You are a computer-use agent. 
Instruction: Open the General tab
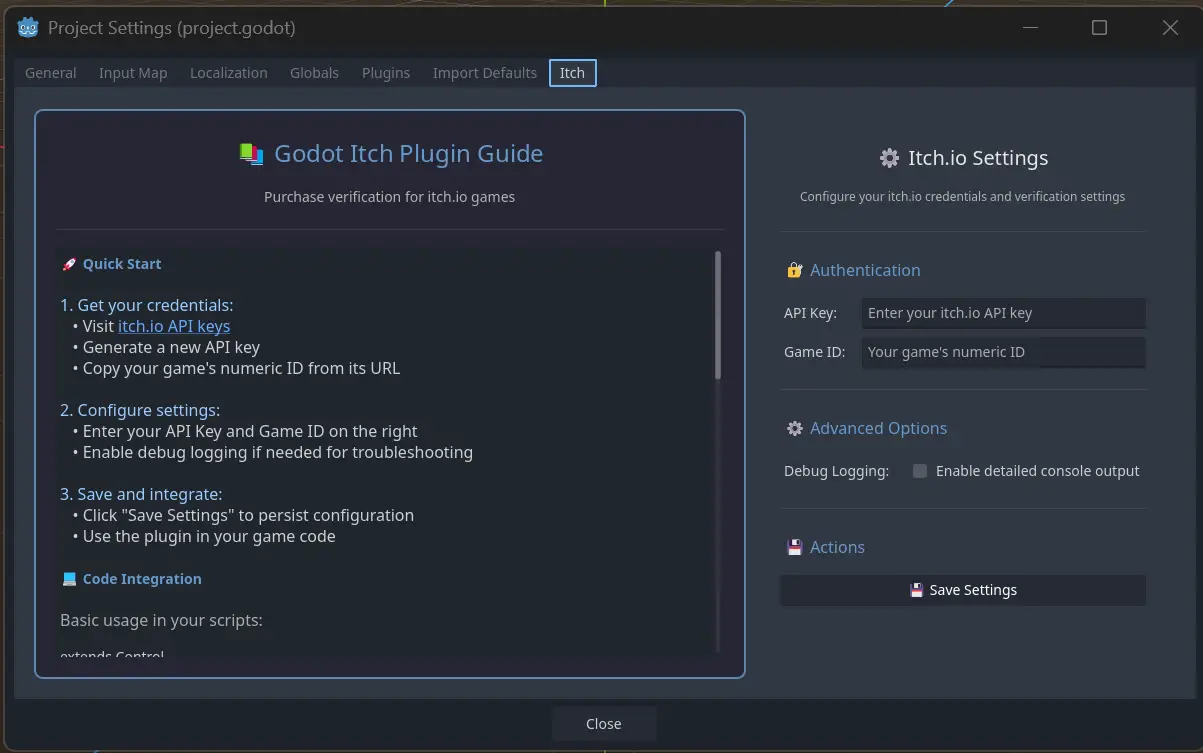51,73
